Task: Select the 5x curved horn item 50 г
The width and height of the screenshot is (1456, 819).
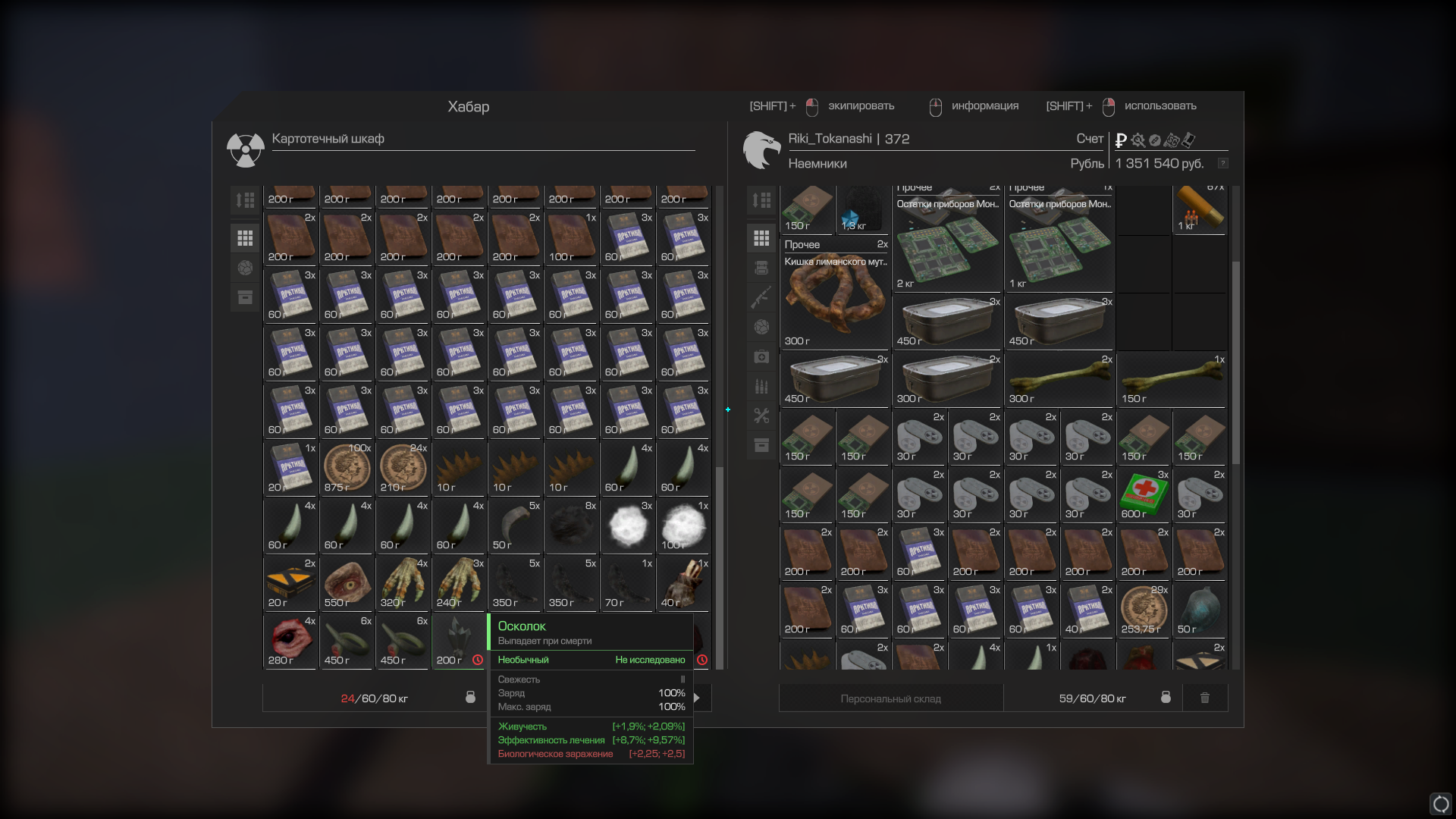Action: point(514,526)
